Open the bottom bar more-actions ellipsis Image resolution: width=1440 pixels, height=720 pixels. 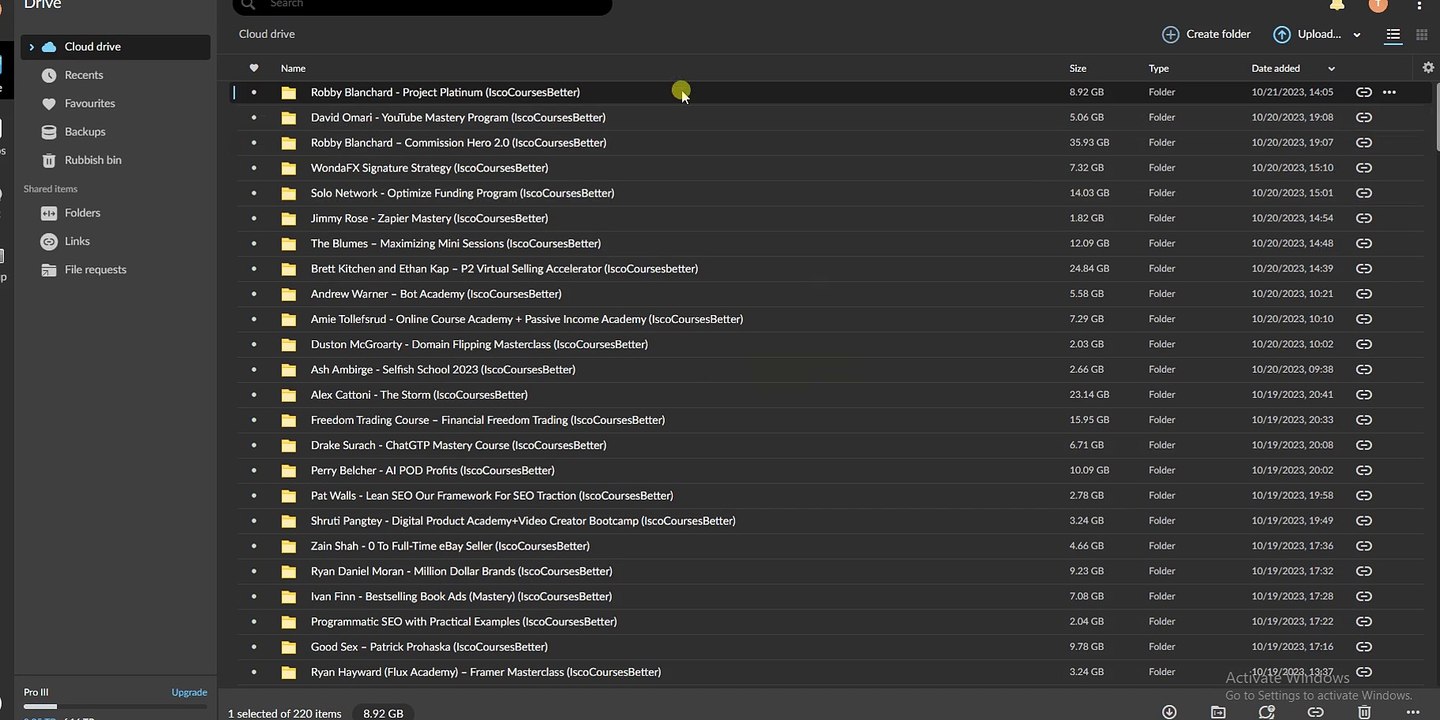point(1413,712)
